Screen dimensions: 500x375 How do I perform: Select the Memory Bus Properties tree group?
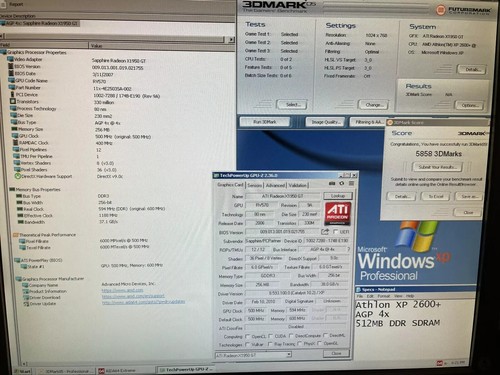[38, 189]
